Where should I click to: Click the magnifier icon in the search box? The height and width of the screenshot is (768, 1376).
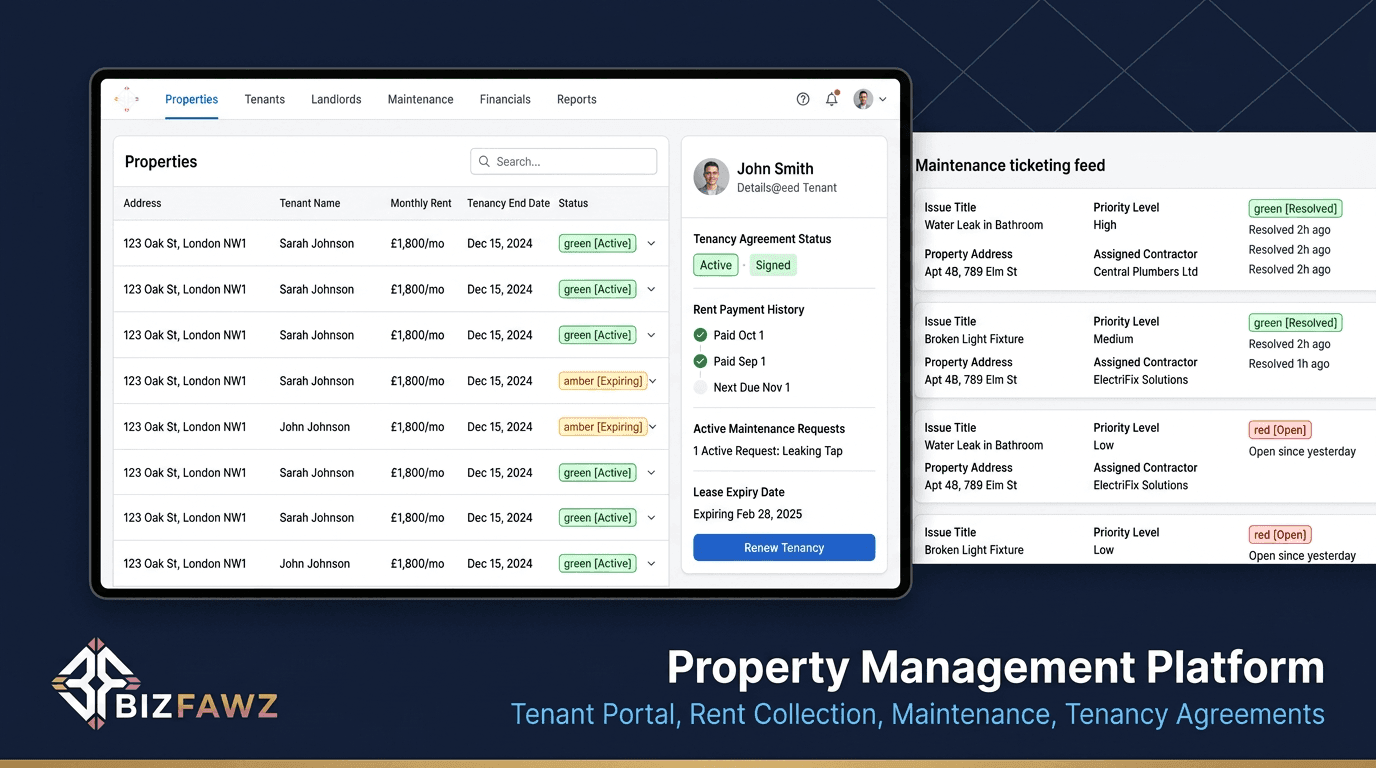click(x=485, y=161)
